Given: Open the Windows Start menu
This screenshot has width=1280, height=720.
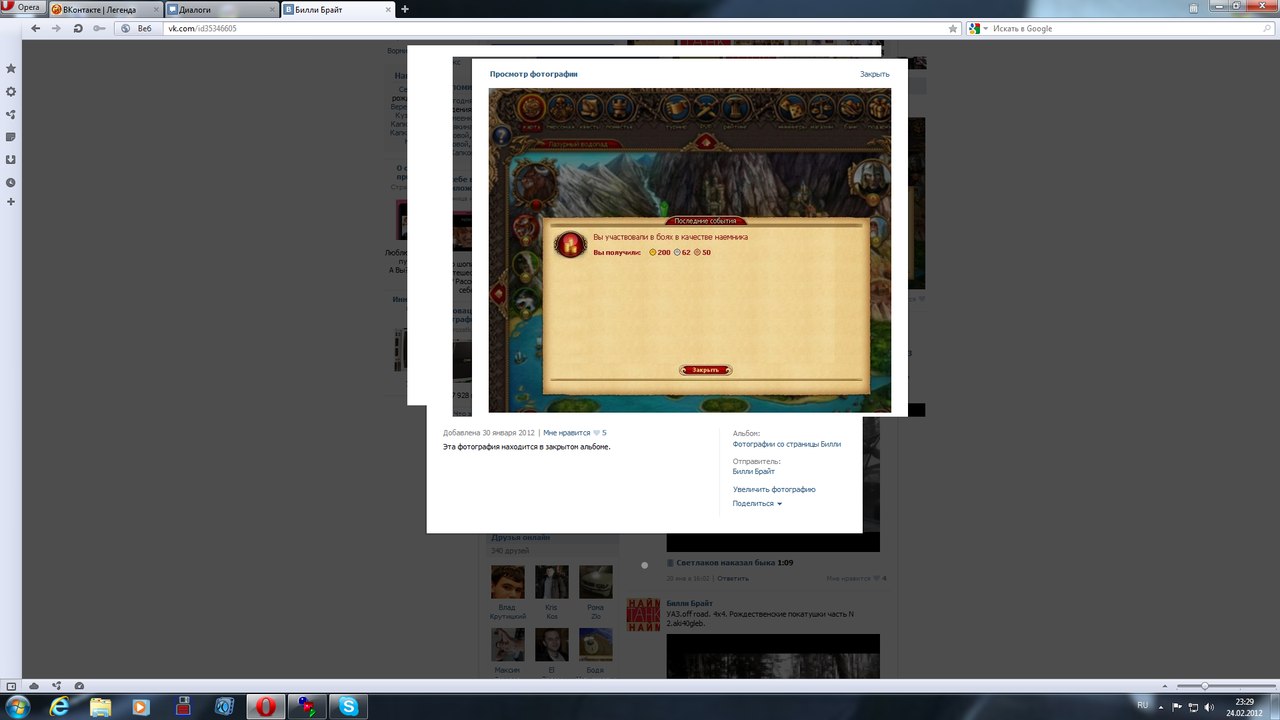Looking at the screenshot, I should [x=17, y=707].
